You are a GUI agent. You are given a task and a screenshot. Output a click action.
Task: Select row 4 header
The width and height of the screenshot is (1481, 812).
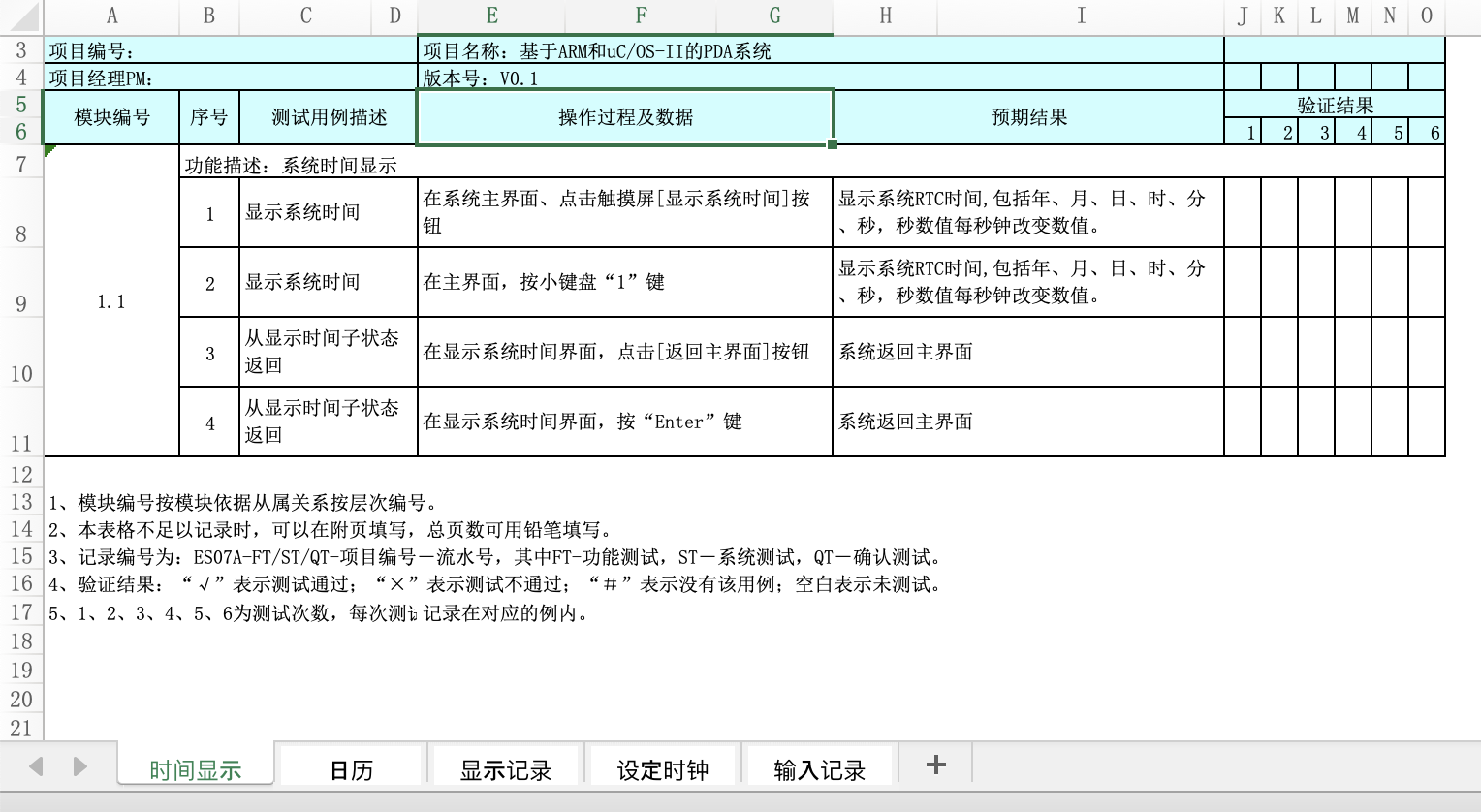[21, 78]
